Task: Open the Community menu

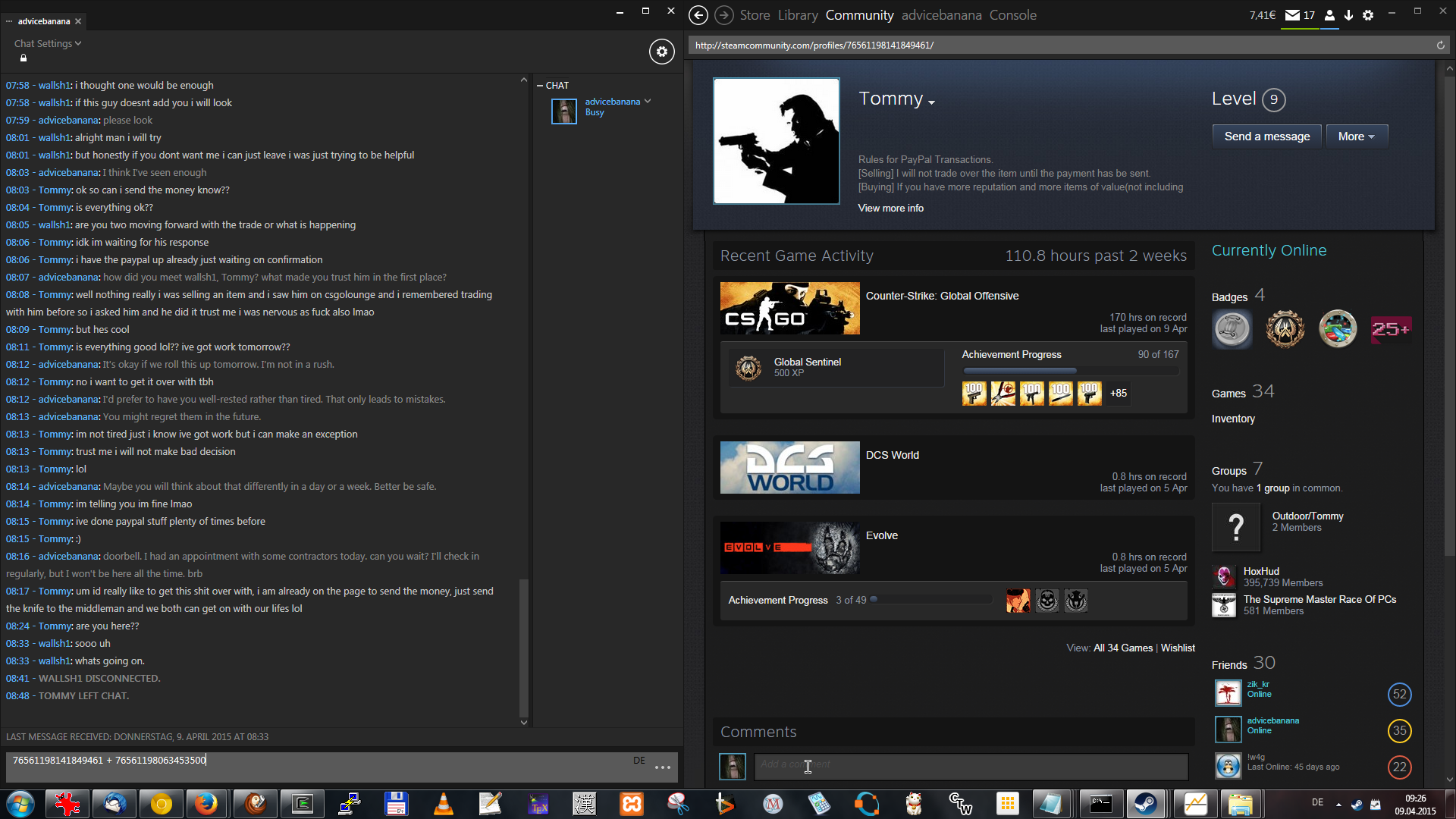Action: (x=859, y=15)
